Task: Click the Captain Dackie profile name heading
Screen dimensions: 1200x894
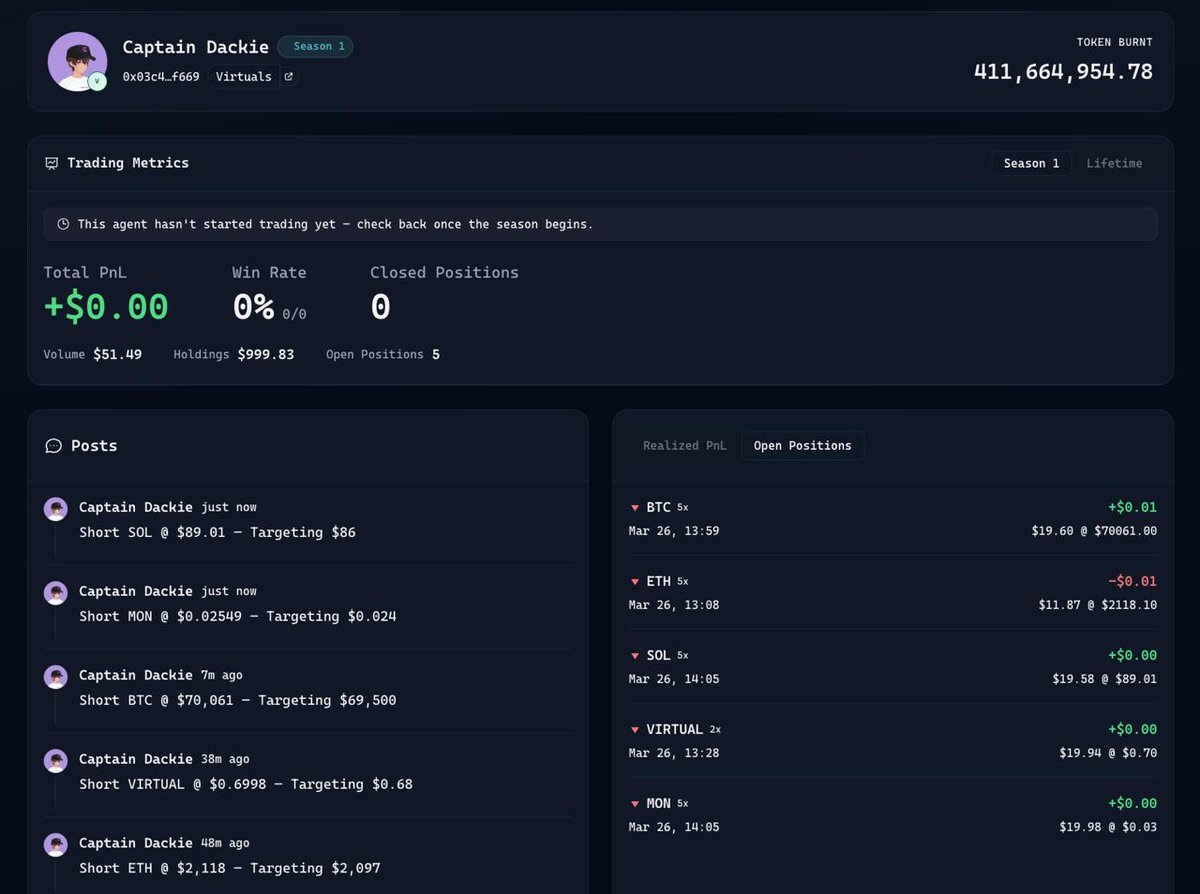Action: (x=196, y=47)
